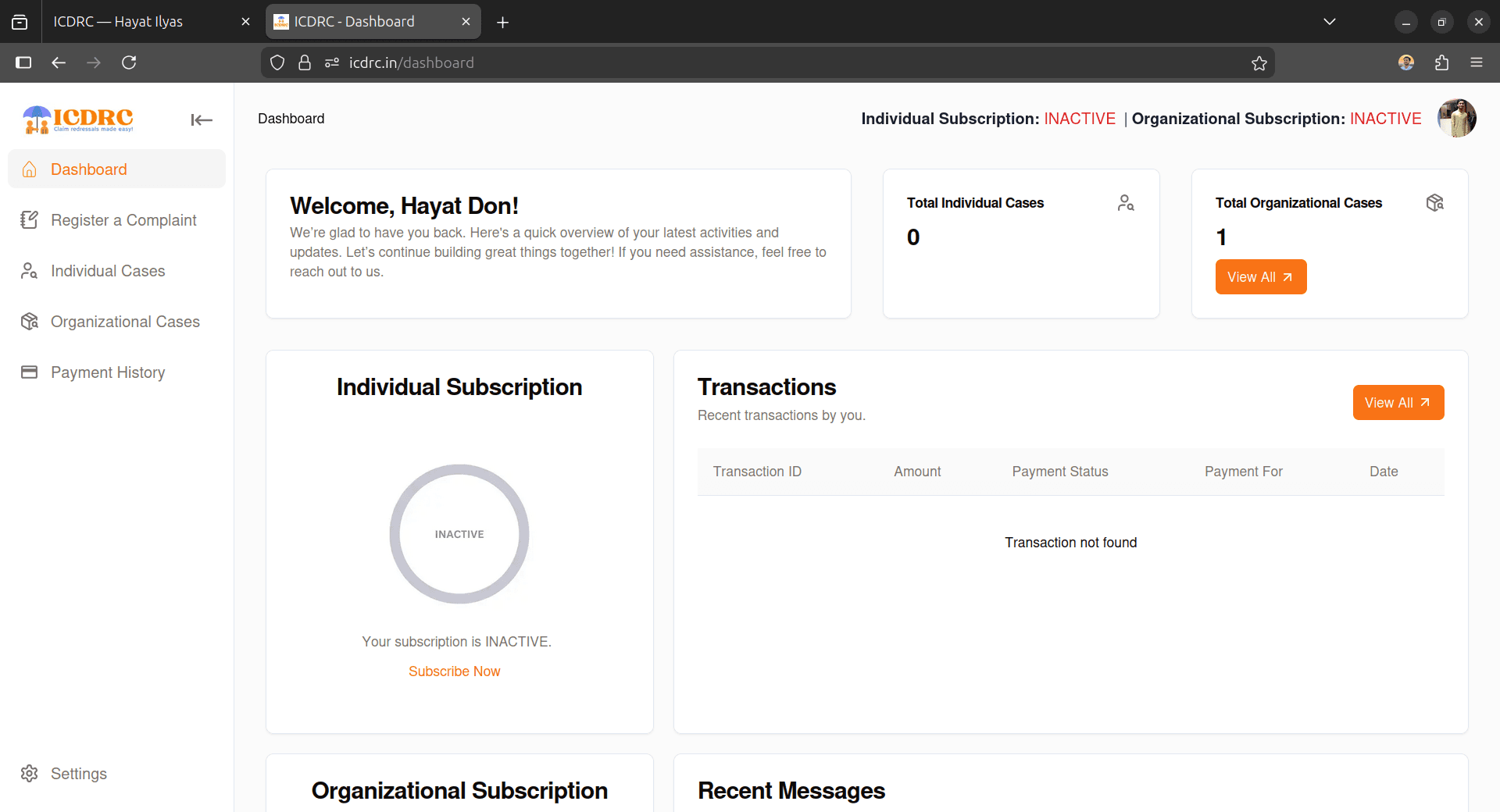1500x812 pixels.
Task: Open a new browser tab
Action: pos(503,22)
